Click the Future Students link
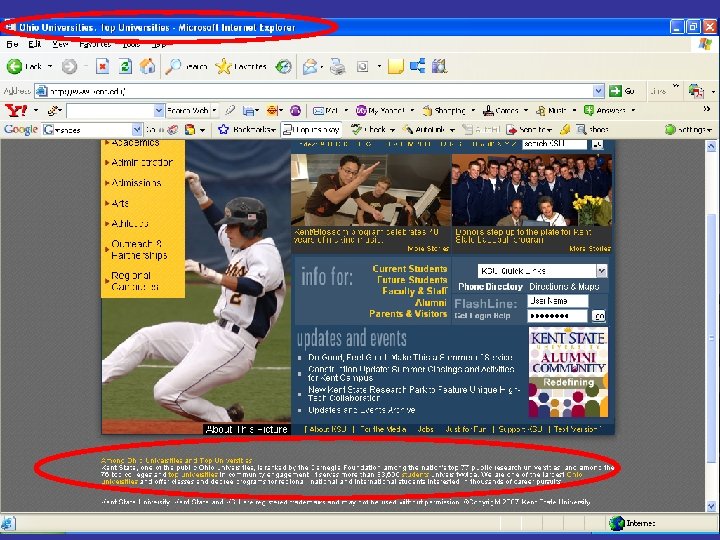 (x=412, y=280)
